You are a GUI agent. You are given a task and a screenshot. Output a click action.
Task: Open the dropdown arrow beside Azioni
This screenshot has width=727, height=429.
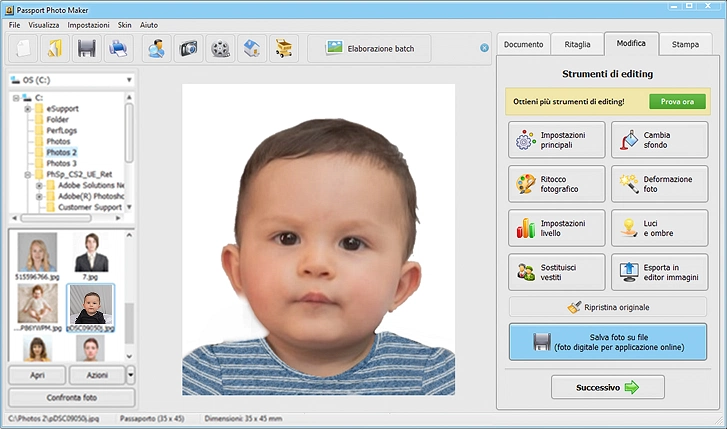pyautogui.click(x=131, y=375)
